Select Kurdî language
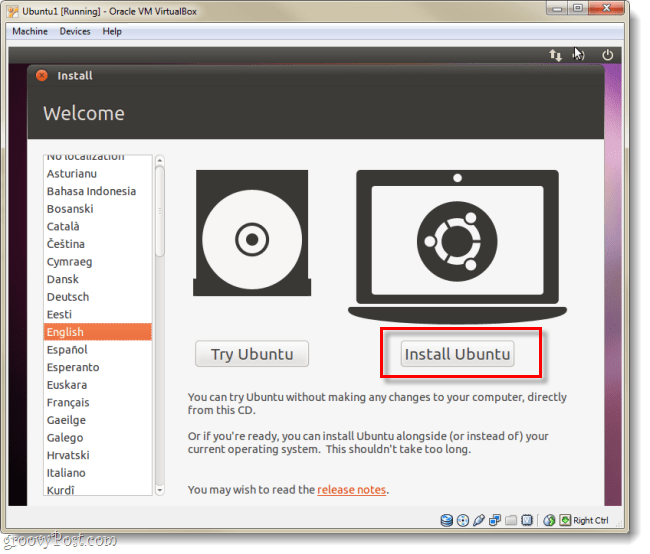Image resolution: width=650 pixels, height=554 pixels. [x=98, y=489]
